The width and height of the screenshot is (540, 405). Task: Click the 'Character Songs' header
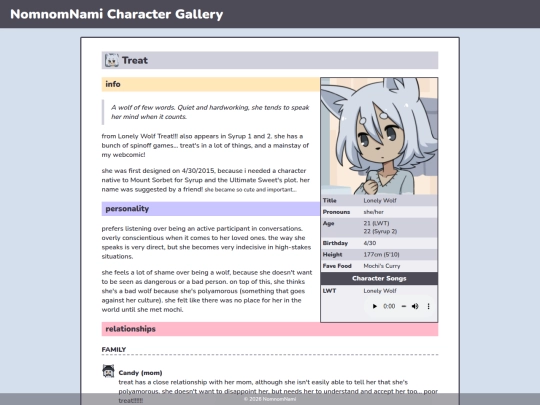click(379, 278)
